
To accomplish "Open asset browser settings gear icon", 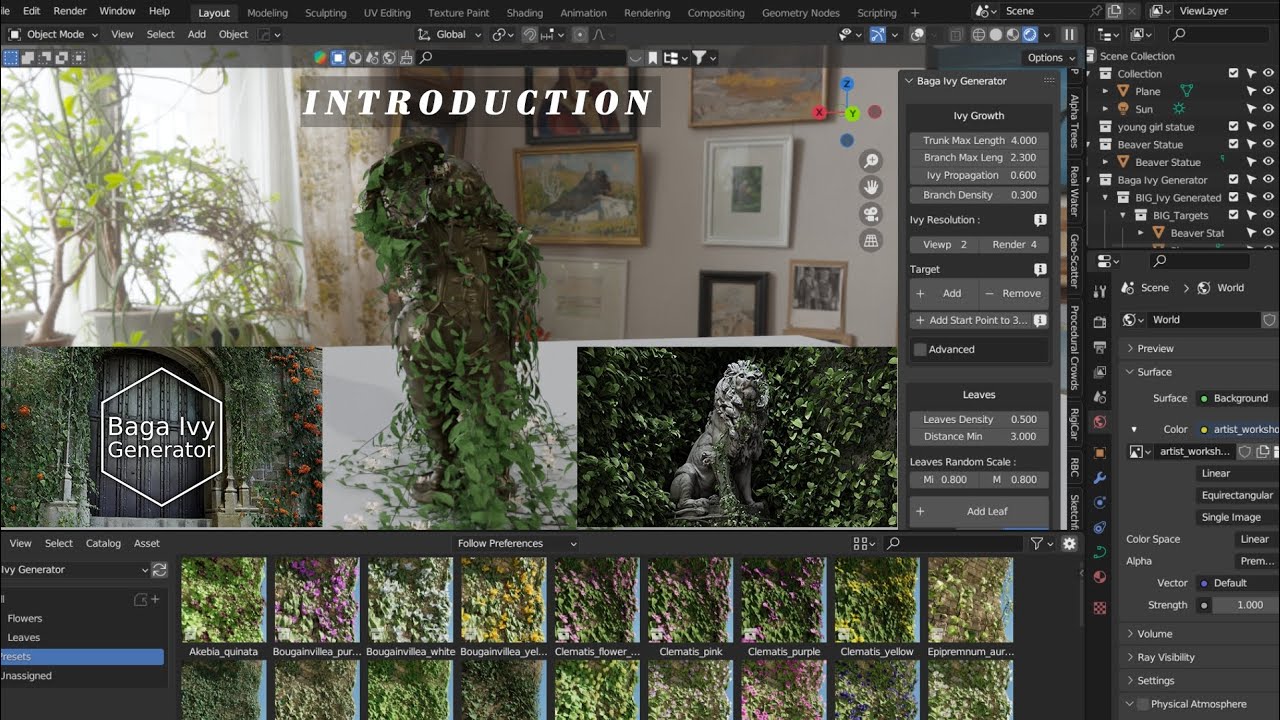I will pos(1069,543).
